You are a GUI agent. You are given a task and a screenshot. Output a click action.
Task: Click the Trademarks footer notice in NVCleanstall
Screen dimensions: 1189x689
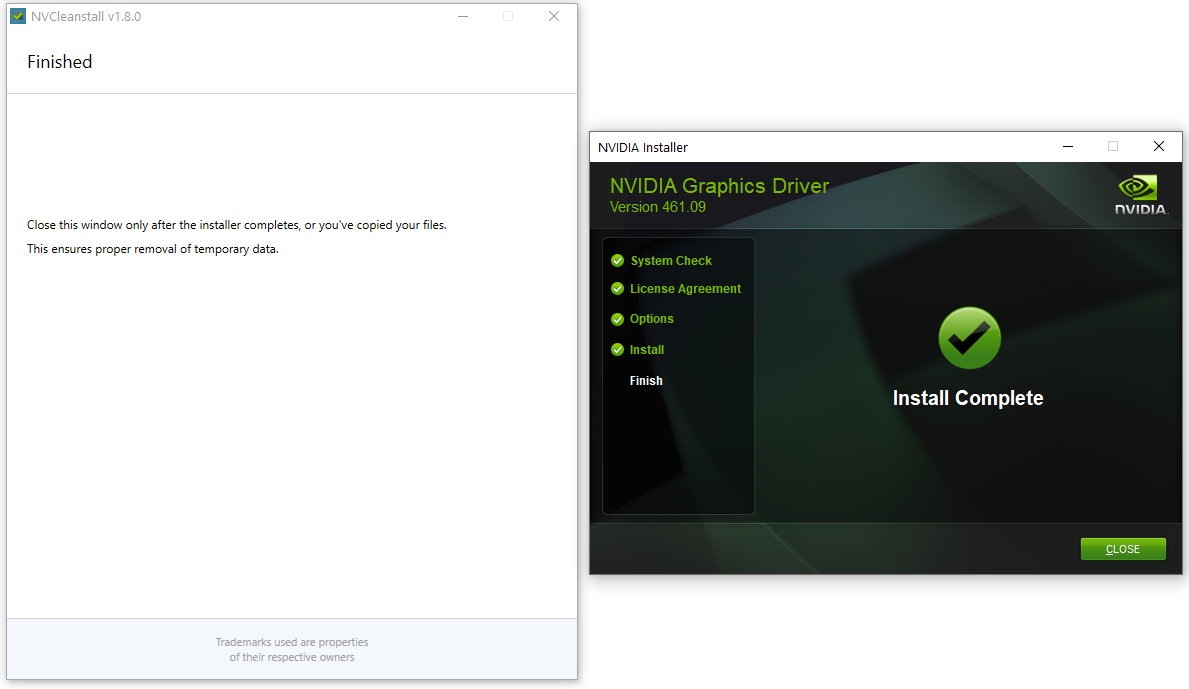tap(292, 650)
